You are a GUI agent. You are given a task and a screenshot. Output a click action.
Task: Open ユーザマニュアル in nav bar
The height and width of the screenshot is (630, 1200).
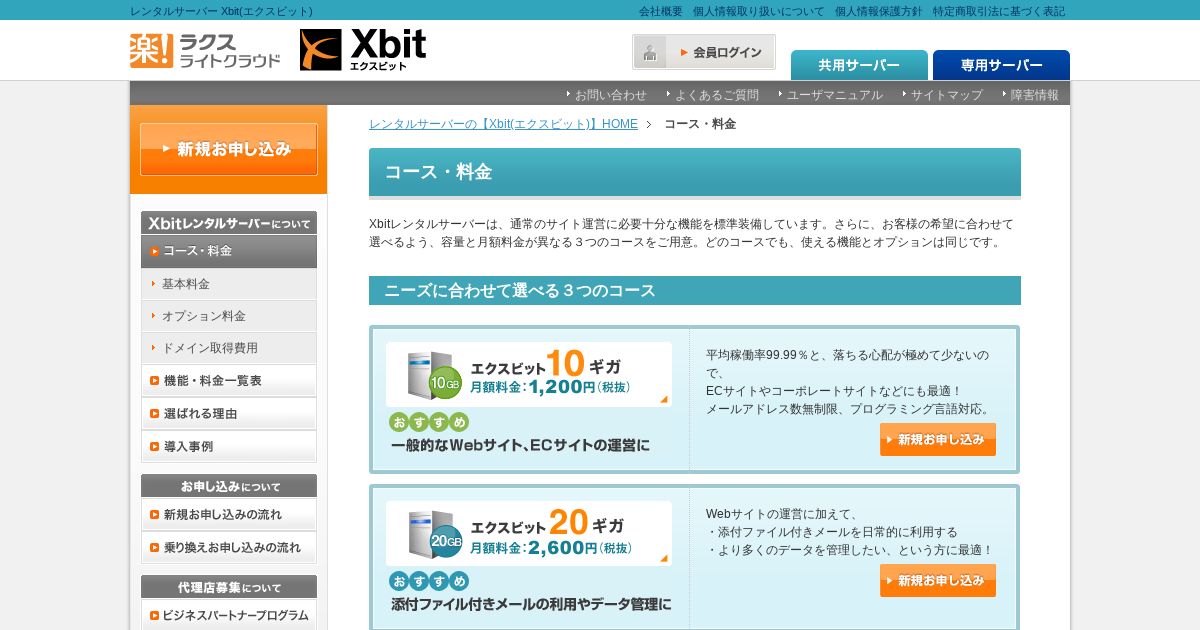(x=834, y=95)
